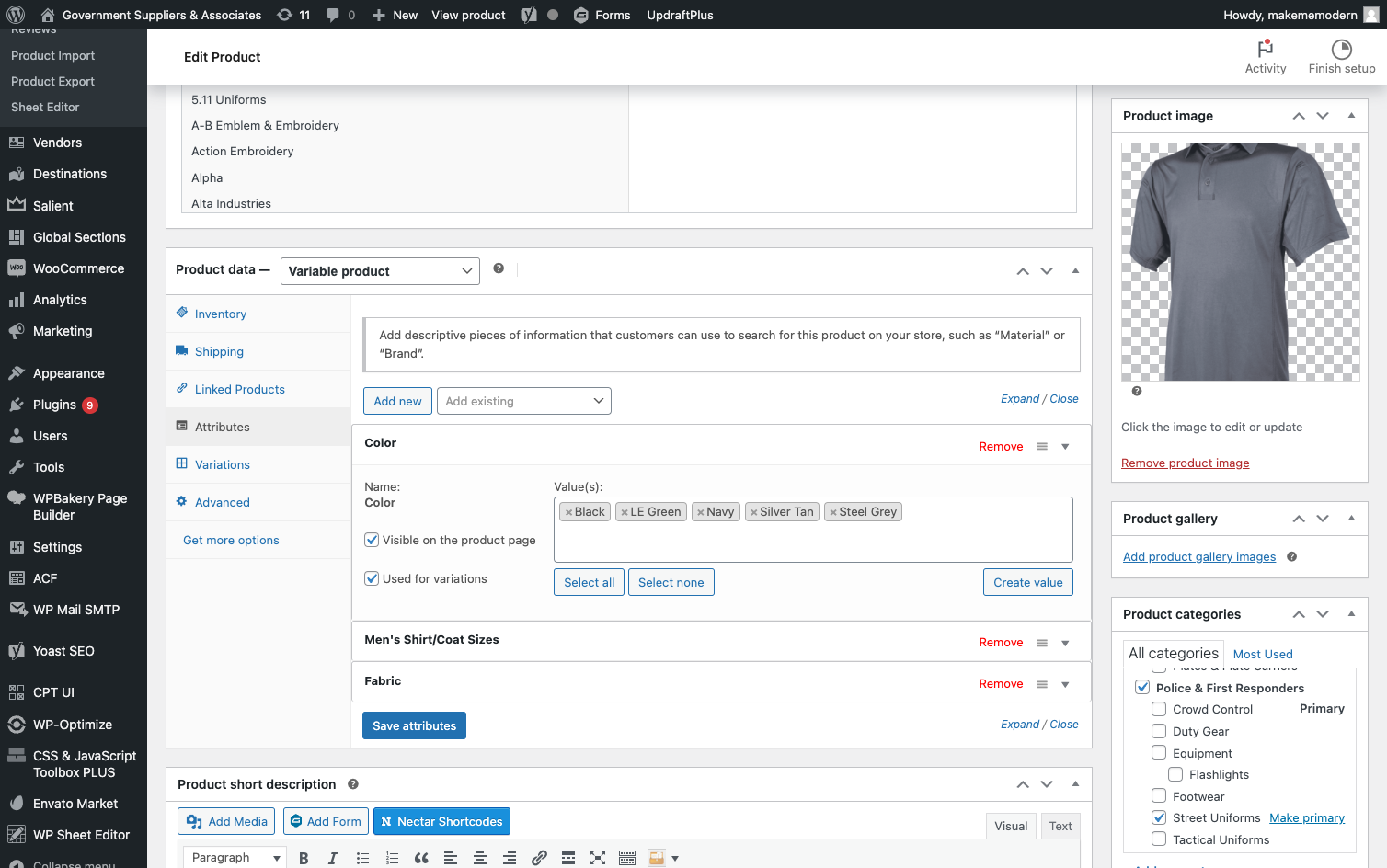Screen dimensions: 1387x868
Task: Toggle Used for variations checkbox
Action: tap(372, 578)
